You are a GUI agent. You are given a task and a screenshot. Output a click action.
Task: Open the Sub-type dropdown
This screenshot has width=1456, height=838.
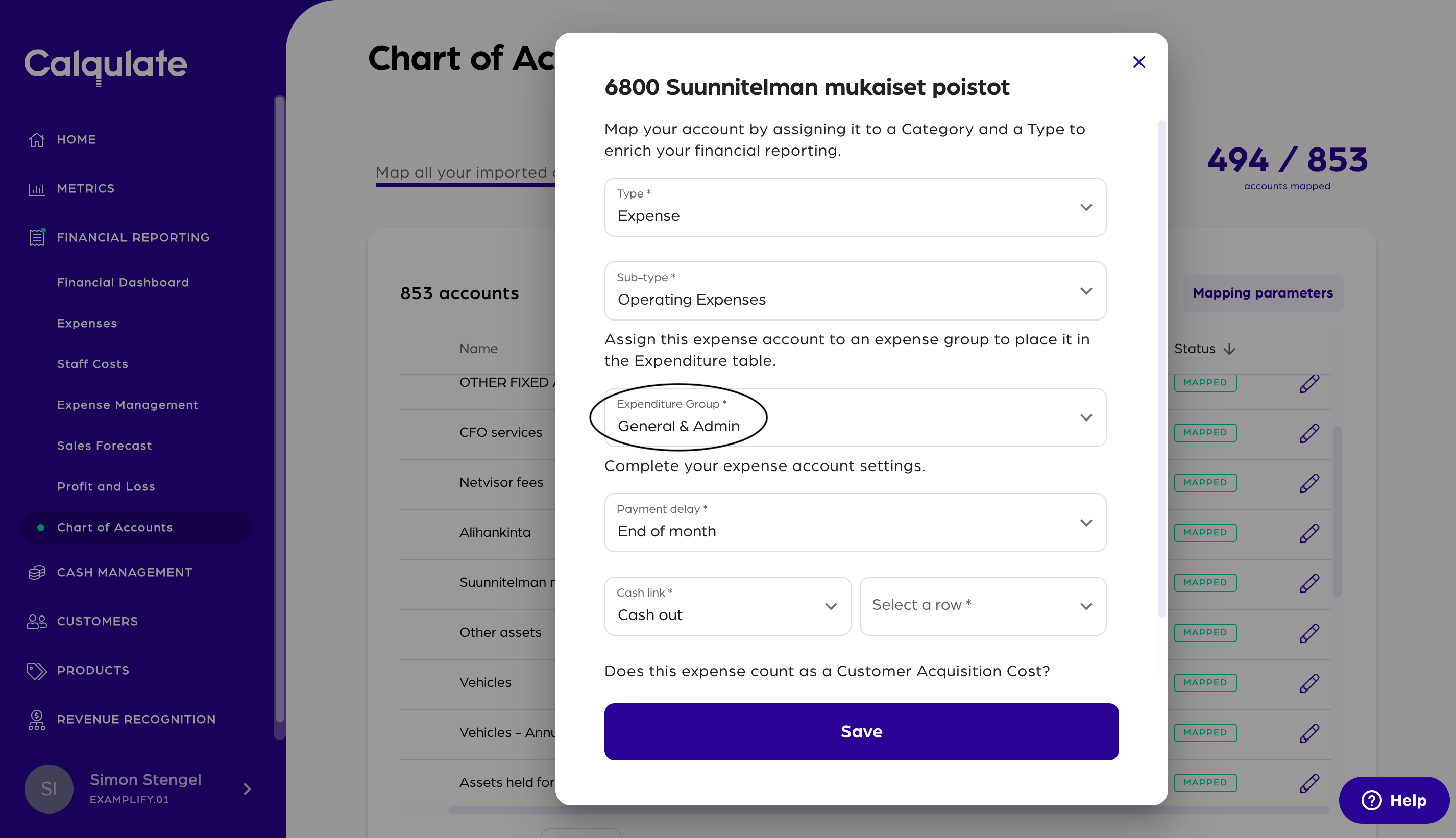click(x=855, y=291)
